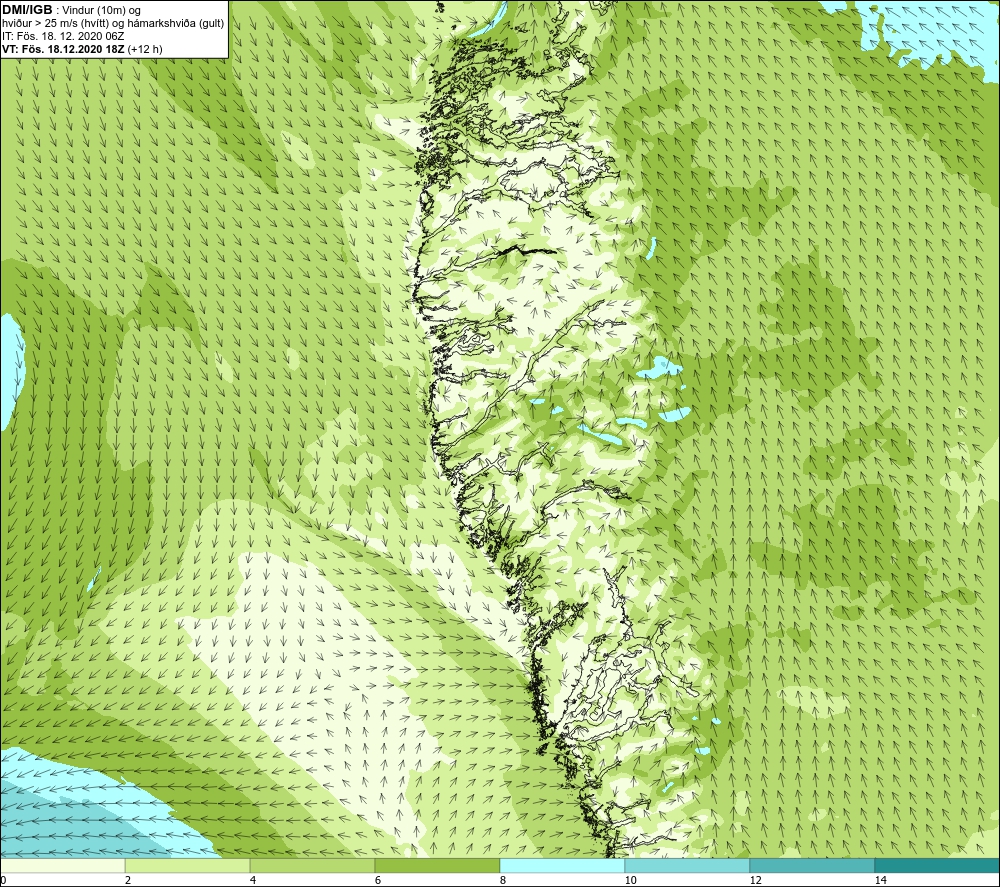
Task: Select the 12–14 m/s teal scale band
Action: [812, 865]
